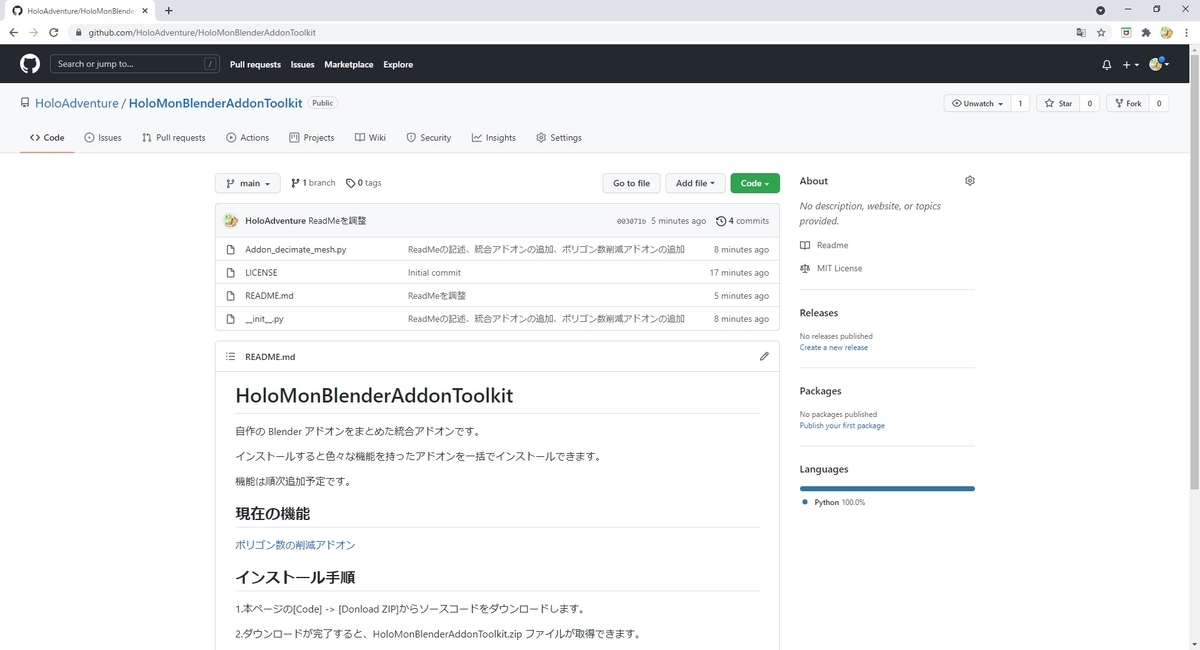Open the Insights tab
The width and height of the screenshot is (1200, 650).
(494, 138)
